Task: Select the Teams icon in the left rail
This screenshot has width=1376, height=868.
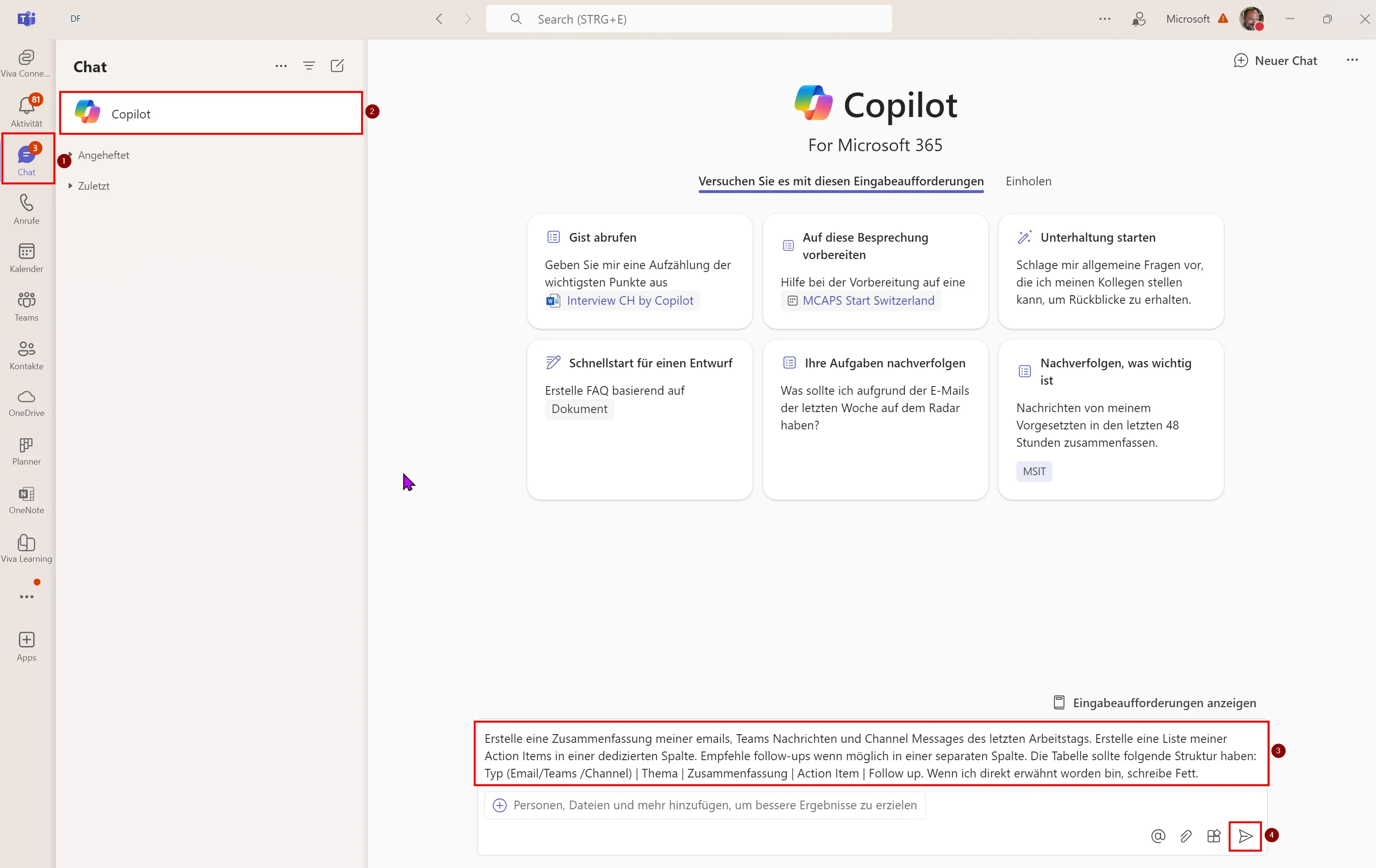Action: click(x=26, y=306)
